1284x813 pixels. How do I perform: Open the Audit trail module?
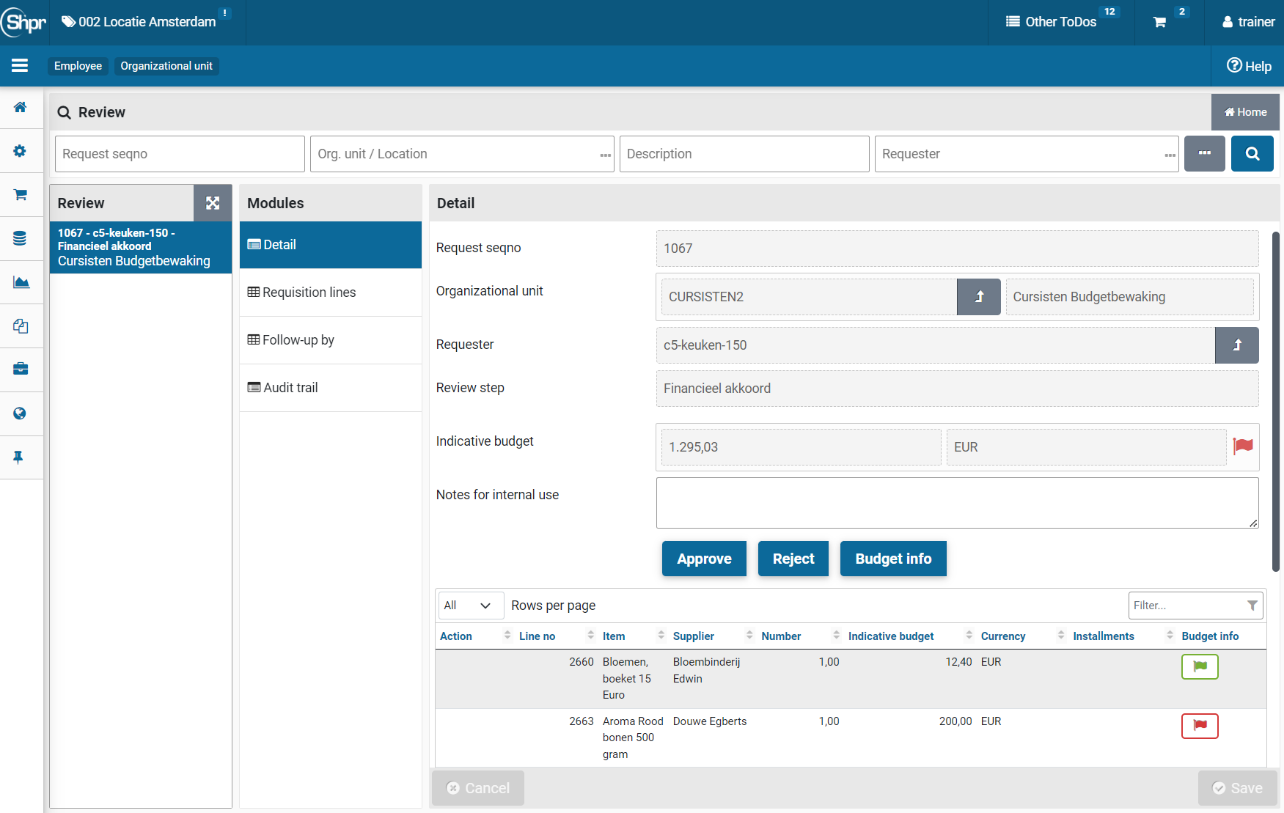[x=290, y=387]
